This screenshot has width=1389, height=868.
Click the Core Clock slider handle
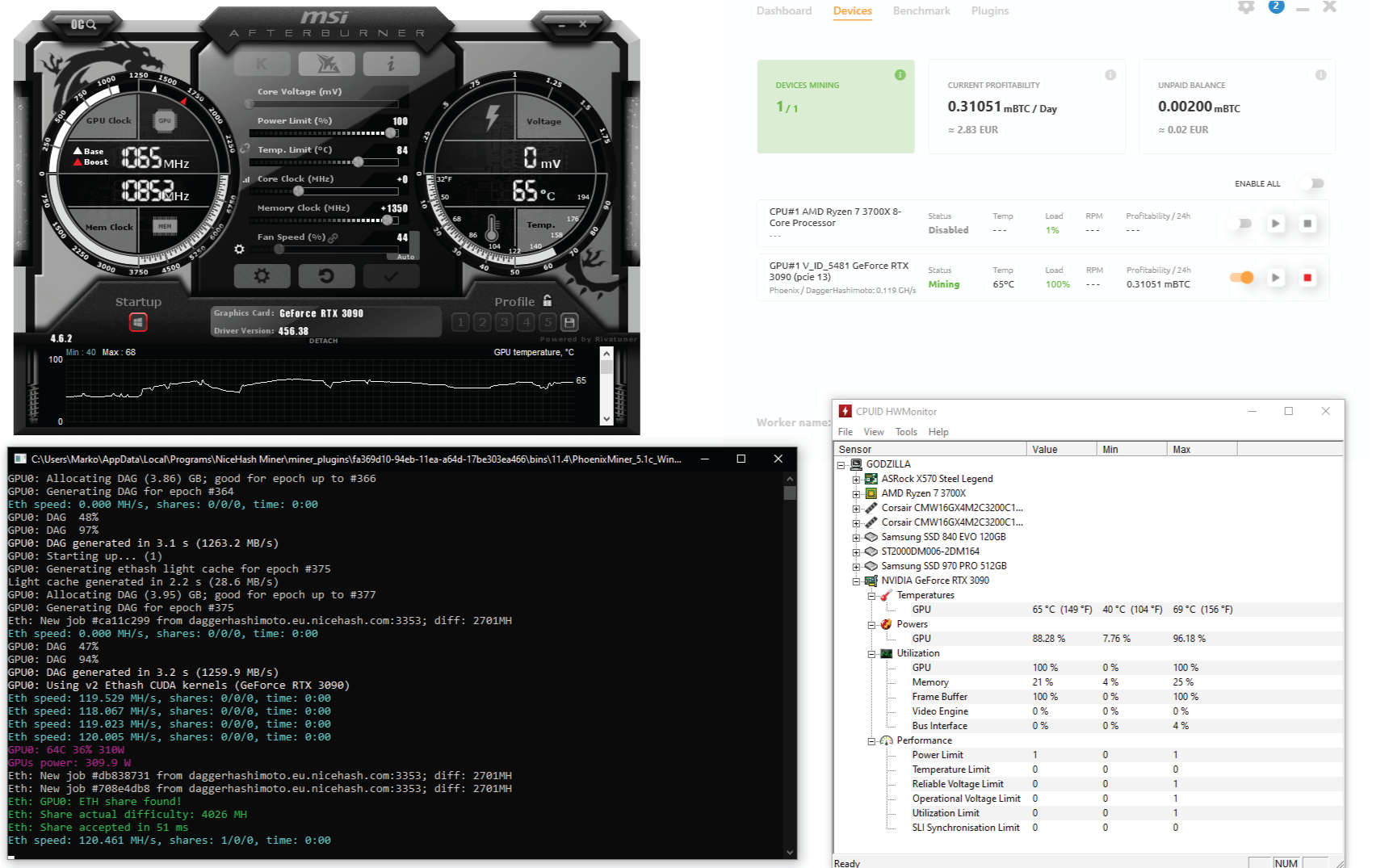299,191
